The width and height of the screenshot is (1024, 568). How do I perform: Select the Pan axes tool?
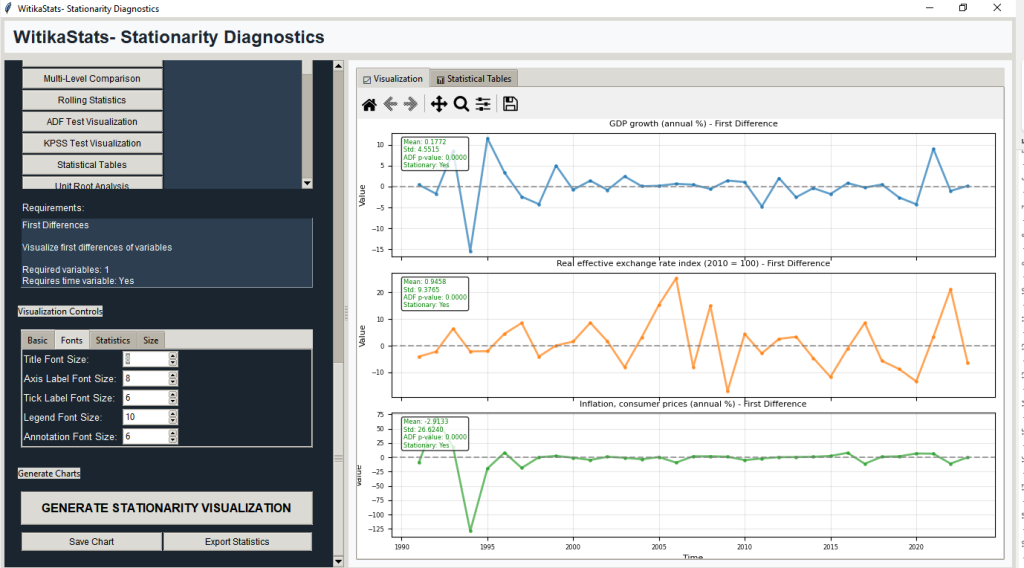(x=439, y=104)
